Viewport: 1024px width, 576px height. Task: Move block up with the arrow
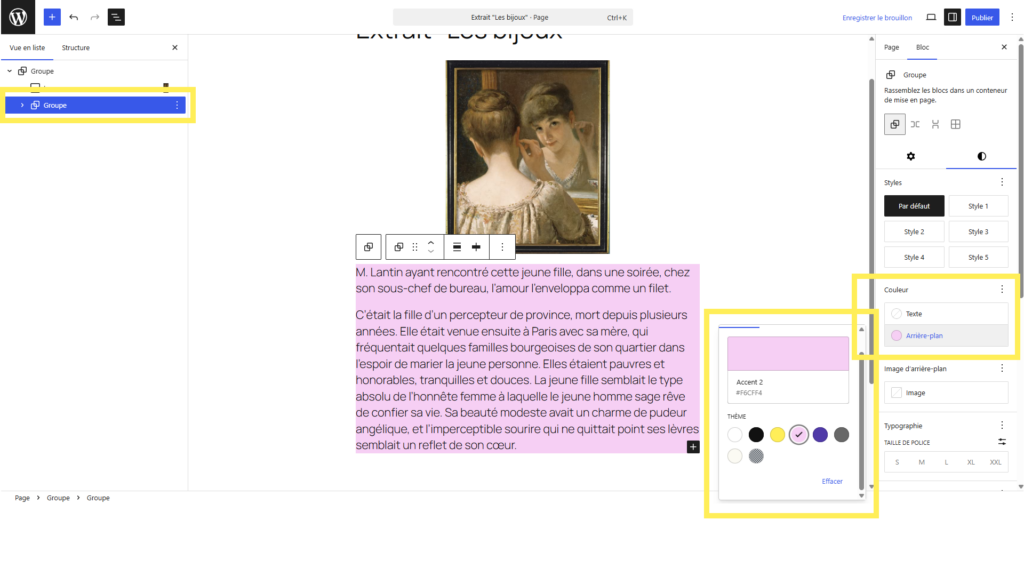tap(431, 242)
